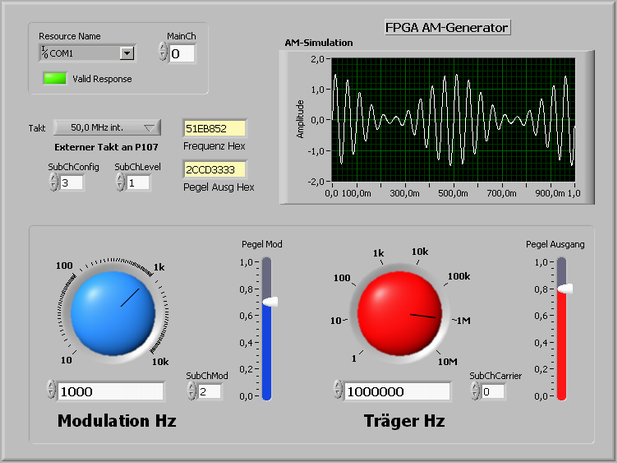Click the MainCh stepper arrows
This screenshot has height=463, width=617.
coord(163,51)
